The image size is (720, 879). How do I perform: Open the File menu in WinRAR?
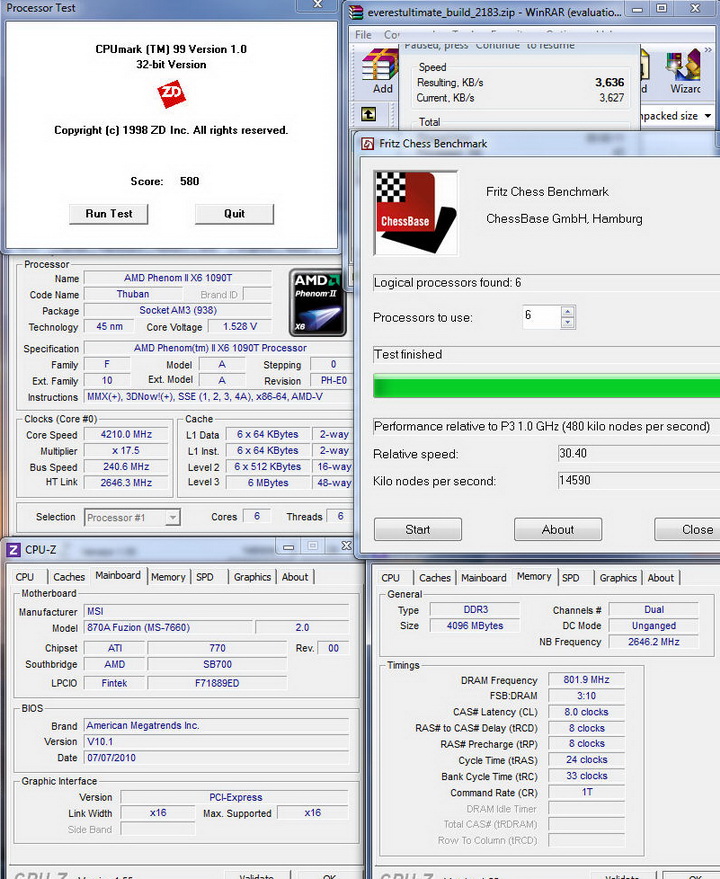[x=363, y=35]
